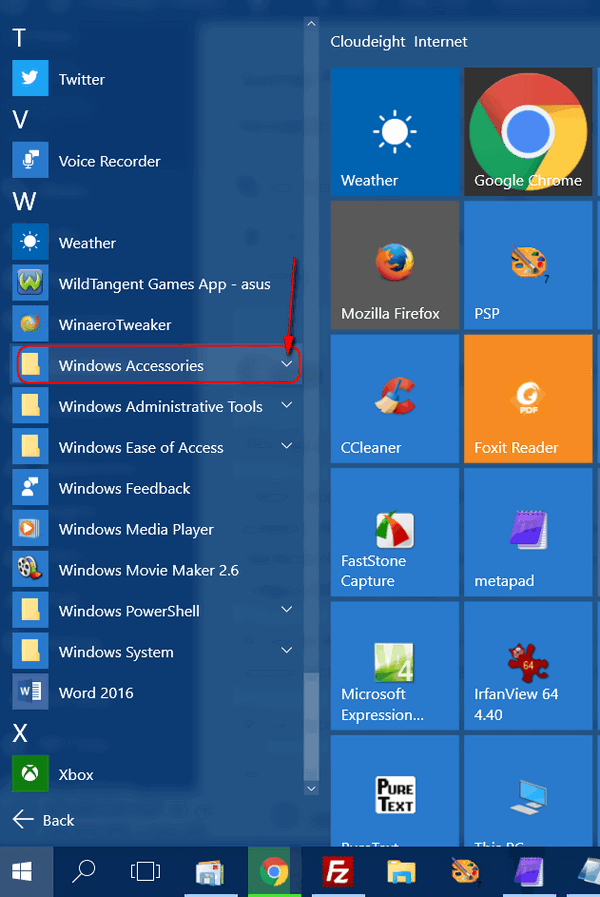The width and height of the screenshot is (600, 897).
Task: Click the Back button
Action: (43, 820)
